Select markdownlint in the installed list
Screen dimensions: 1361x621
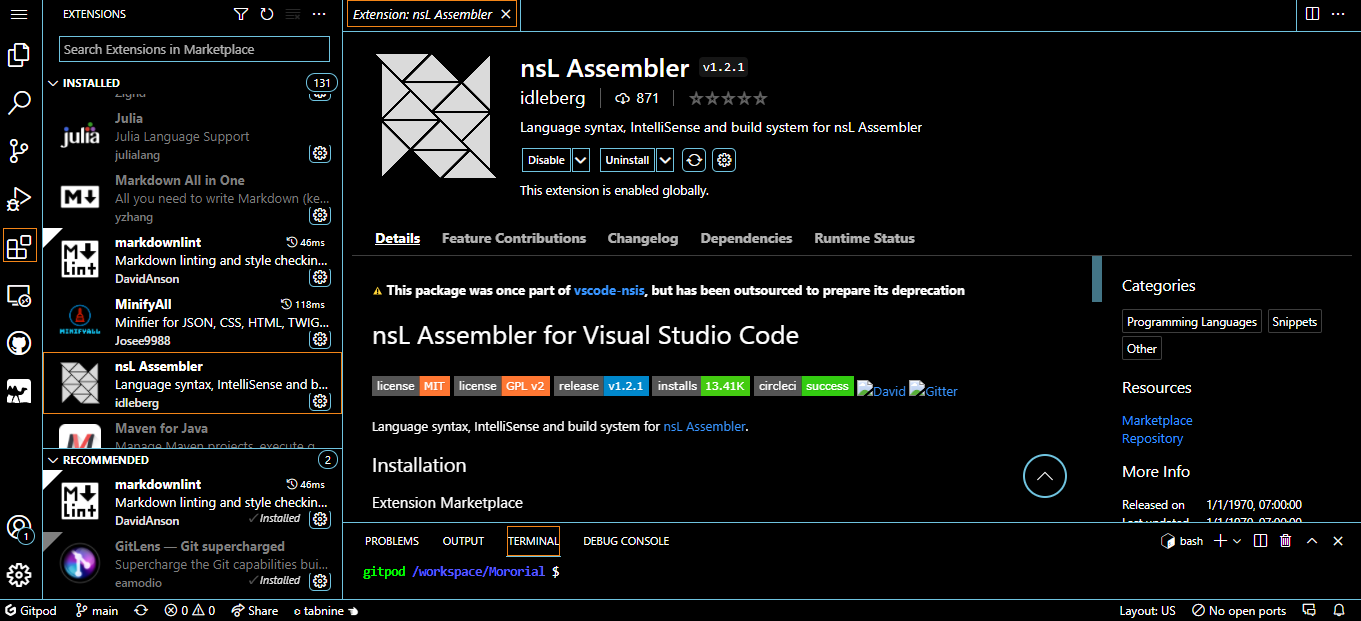pos(192,259)
